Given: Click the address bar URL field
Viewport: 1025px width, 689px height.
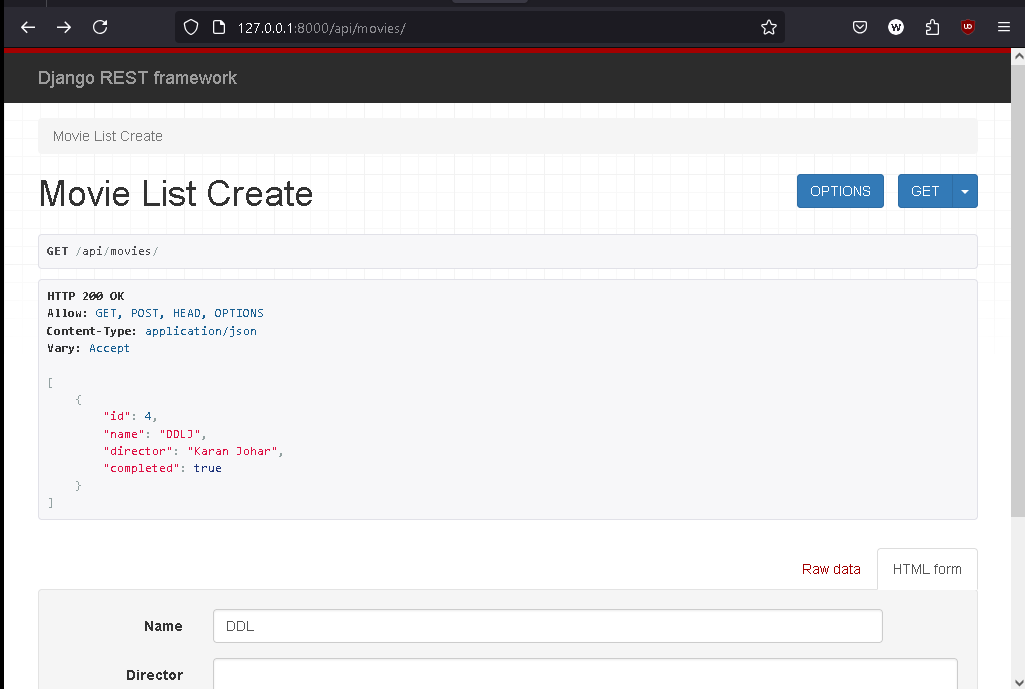Looking at the screenshot, I should coord(480,27).
